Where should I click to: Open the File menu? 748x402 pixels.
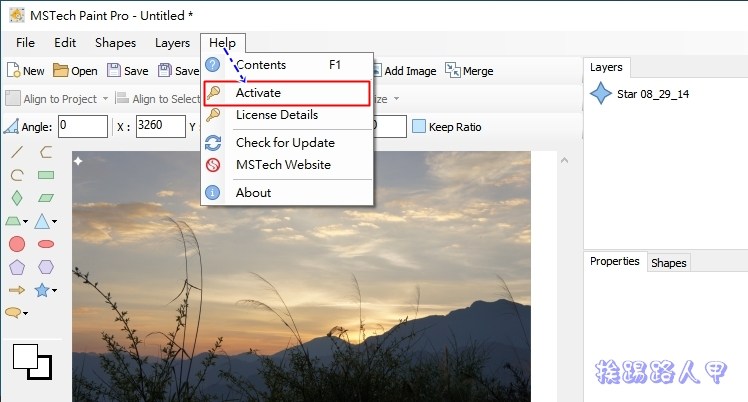pyautogui.click(x=25, y=42)
